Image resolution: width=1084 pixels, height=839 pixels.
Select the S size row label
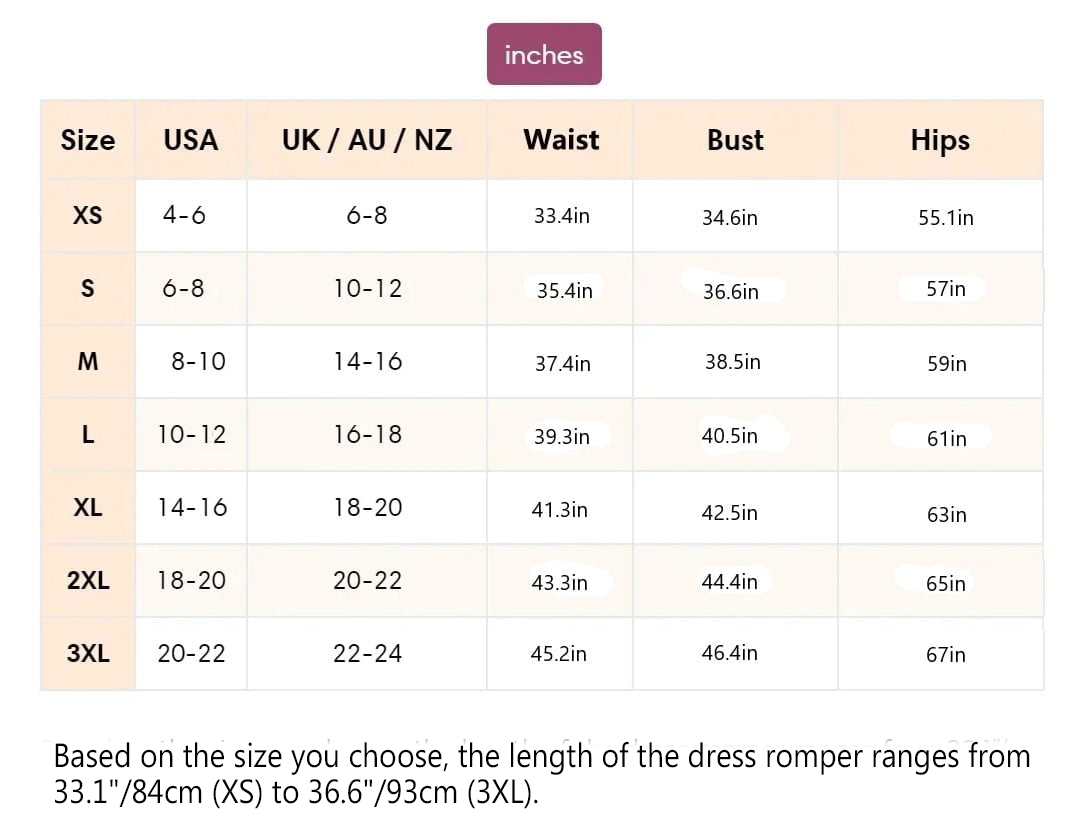pyautogui.click(x=88, y=288)
